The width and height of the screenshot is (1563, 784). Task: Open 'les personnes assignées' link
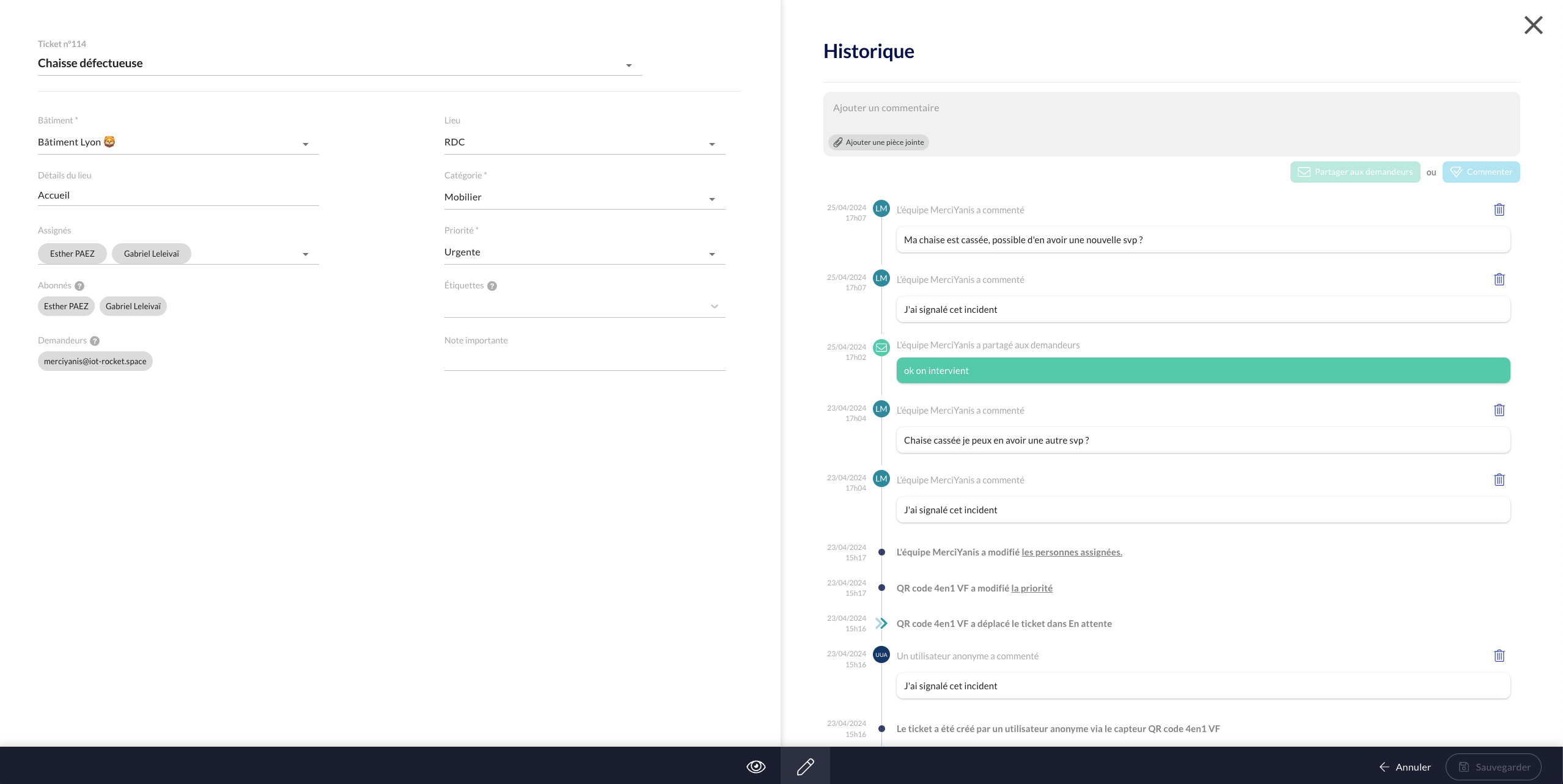coord(1072,552)
